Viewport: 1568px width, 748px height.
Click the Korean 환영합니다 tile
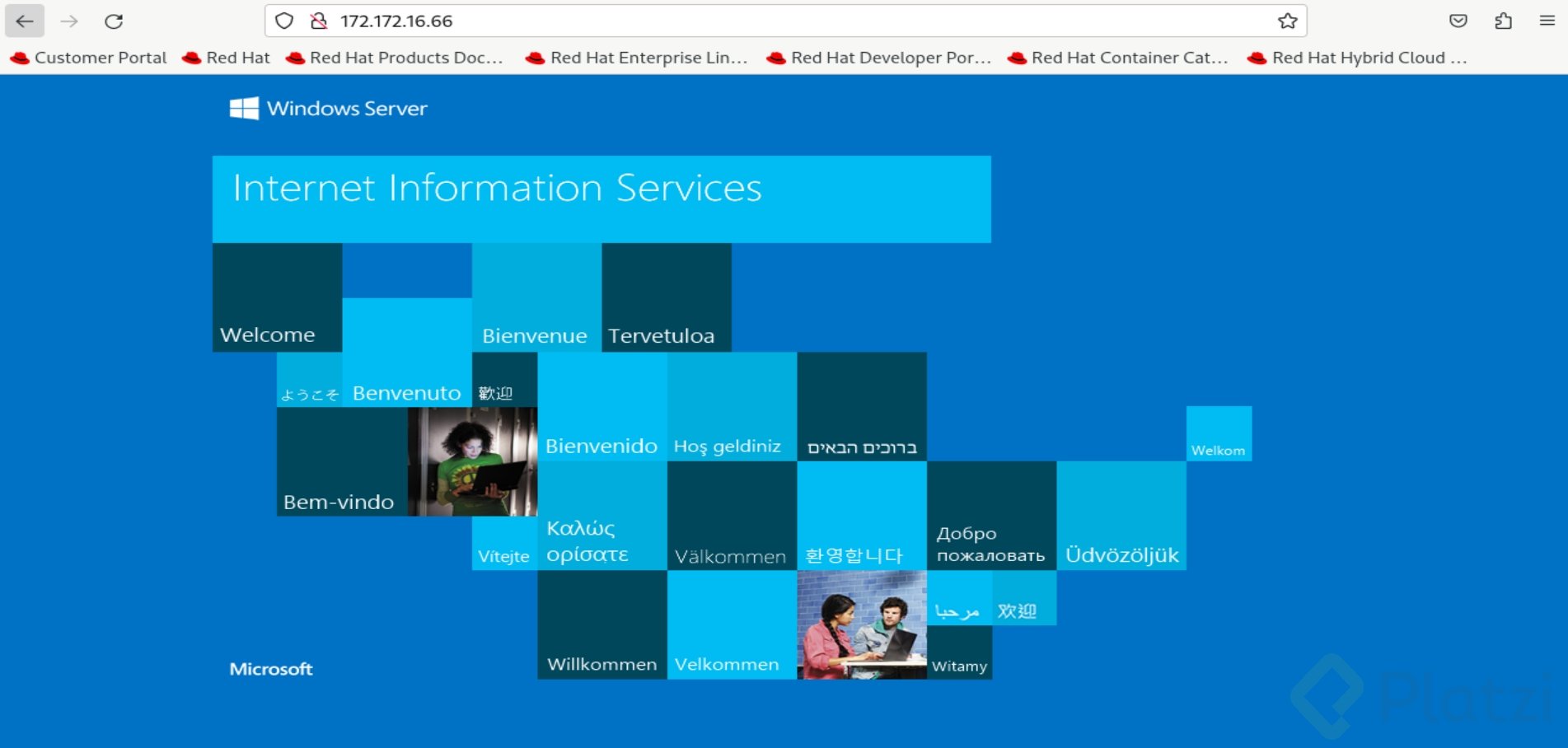click(x=862, y=516)
